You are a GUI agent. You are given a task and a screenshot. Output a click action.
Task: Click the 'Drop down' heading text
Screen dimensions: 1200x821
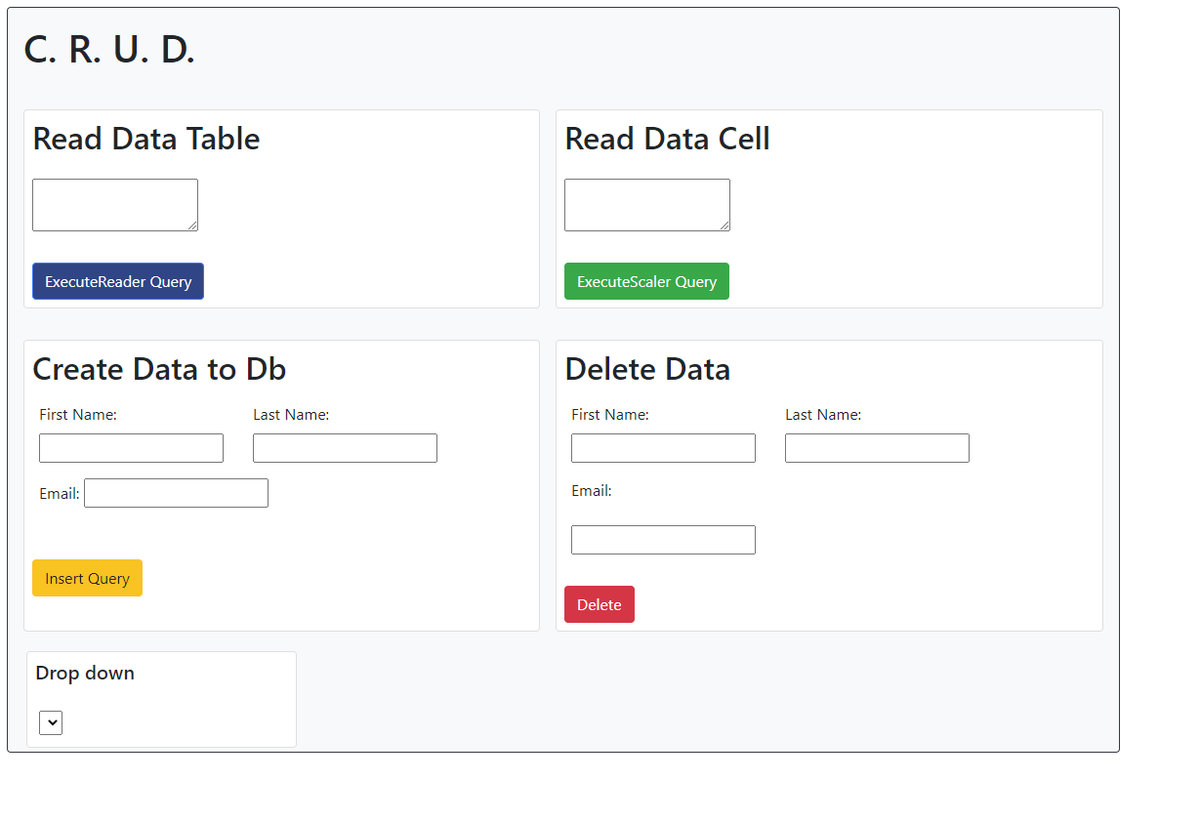(x=85, y=673)
